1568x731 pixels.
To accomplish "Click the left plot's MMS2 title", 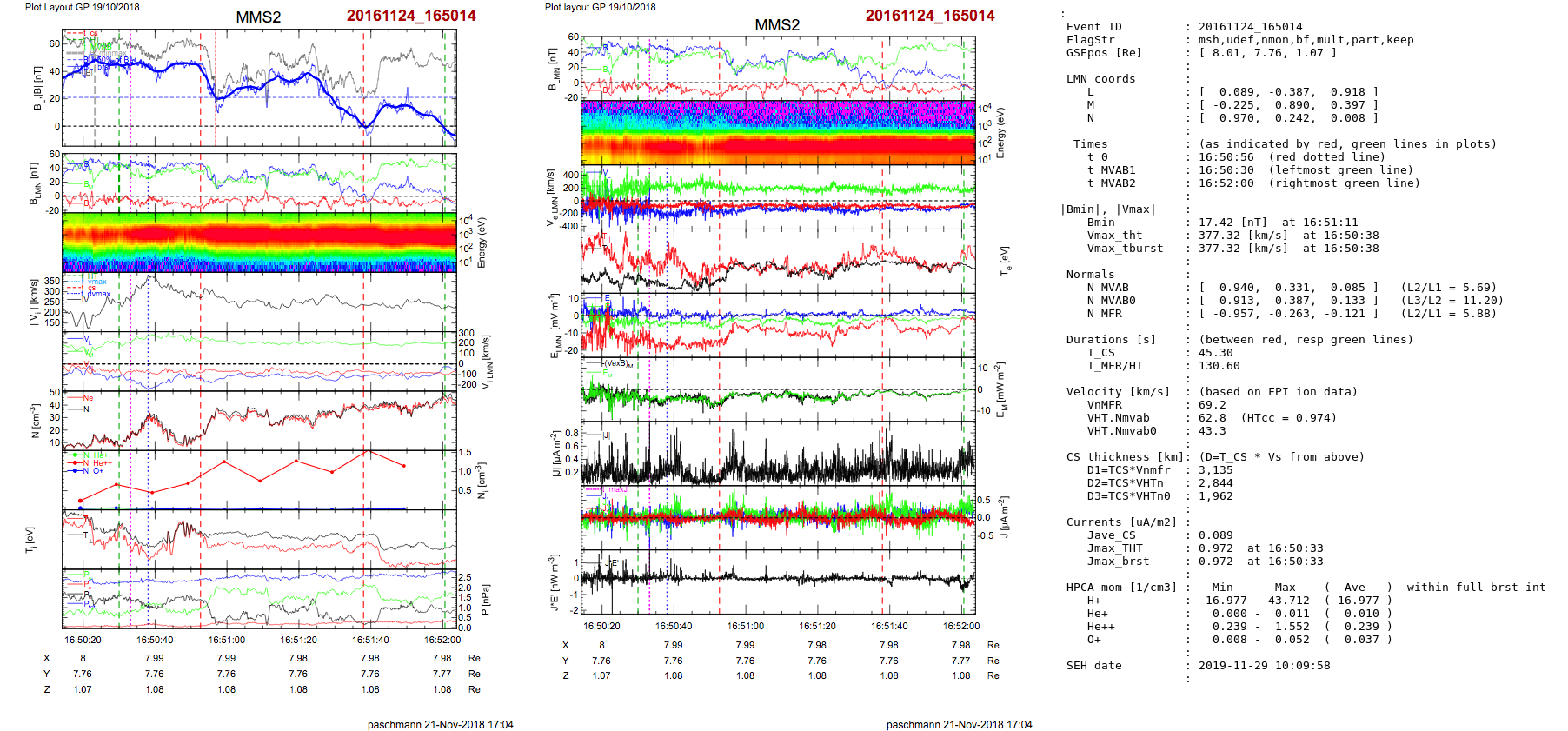I will click(x=258, y=17).
